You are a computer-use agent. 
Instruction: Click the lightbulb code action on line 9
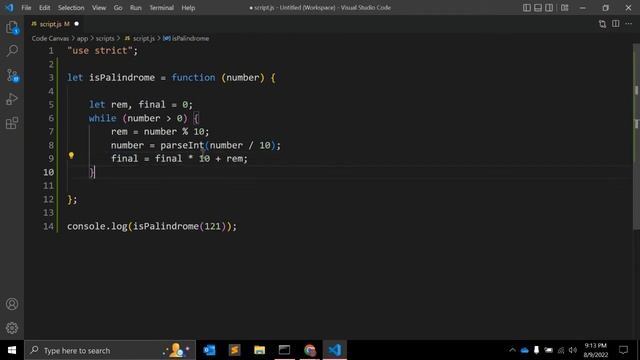71,156
